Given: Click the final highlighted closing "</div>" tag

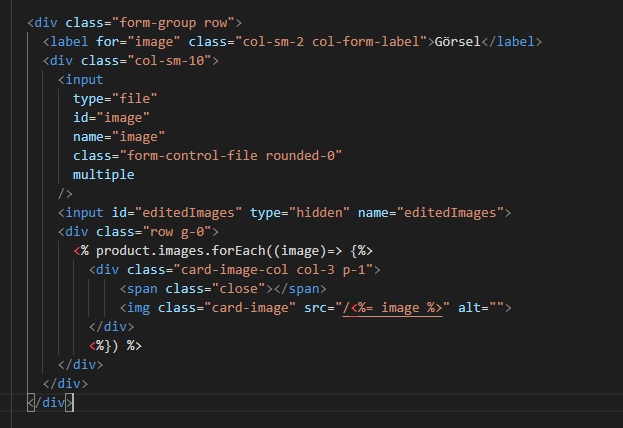Looking at the screenshot, I should pyautogui.click(x=50, y=403).
